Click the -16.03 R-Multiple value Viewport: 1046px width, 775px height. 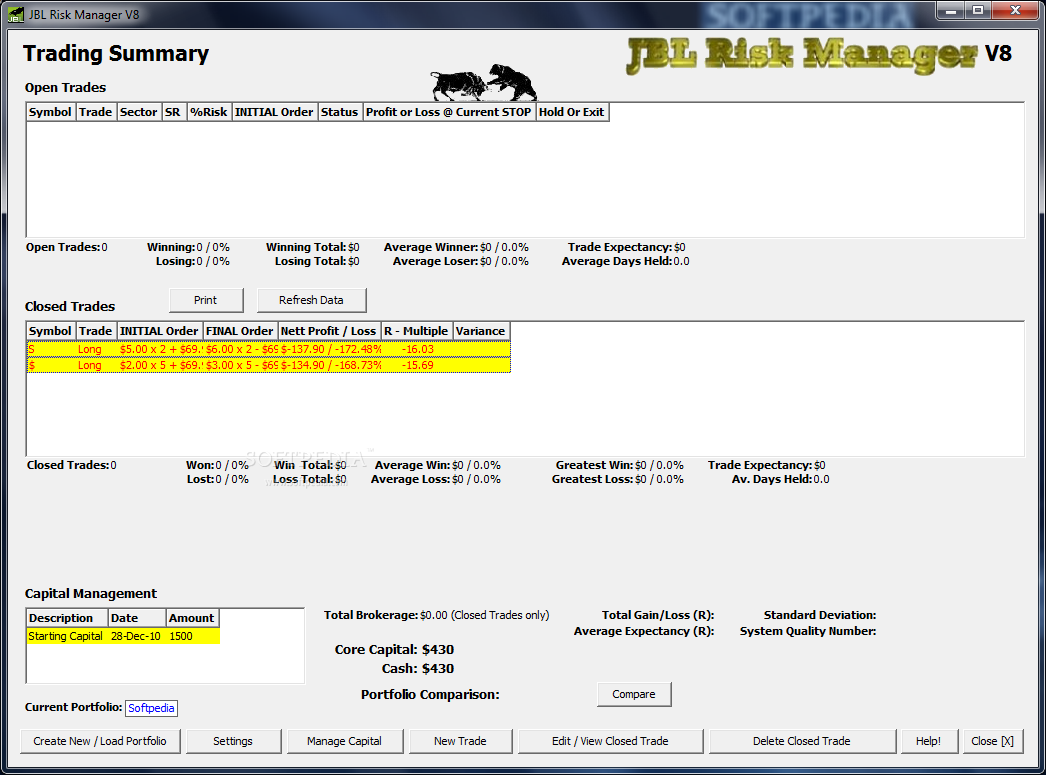[x=418, y=349]
